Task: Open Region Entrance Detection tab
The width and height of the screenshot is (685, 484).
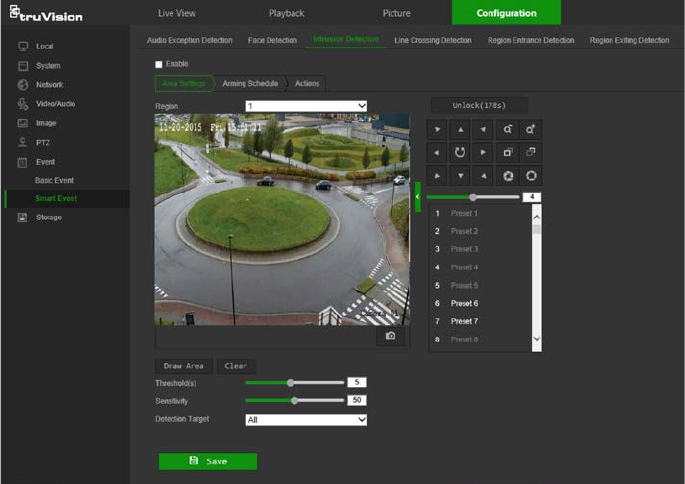Action: click(x=531, y=40)
